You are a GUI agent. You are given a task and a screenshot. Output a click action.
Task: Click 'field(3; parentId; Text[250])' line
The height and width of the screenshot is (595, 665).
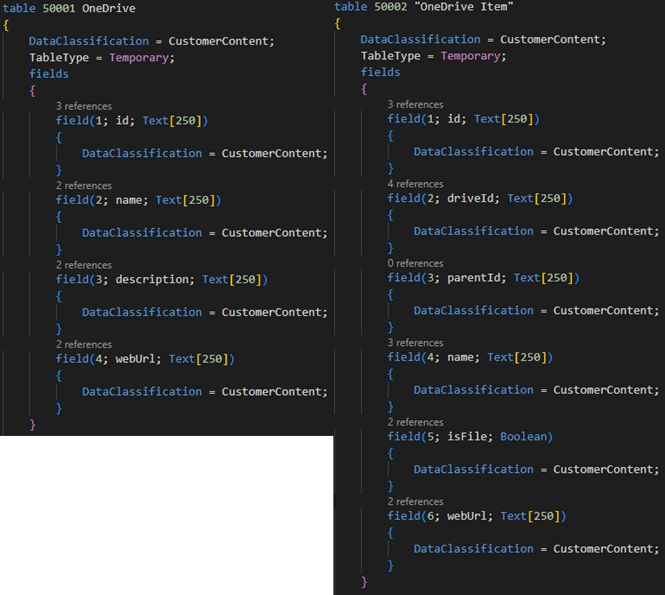[483, 278]
